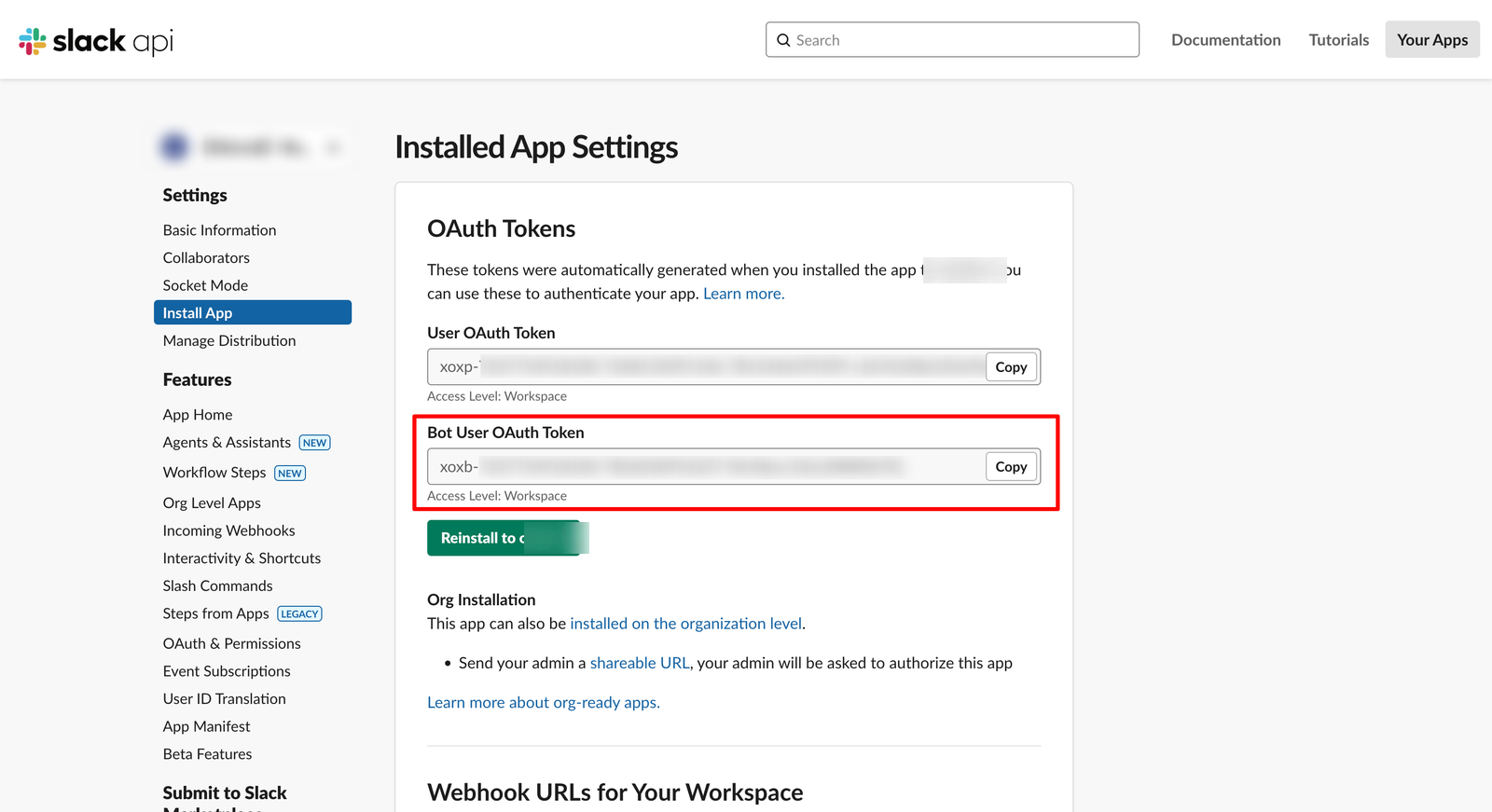Copy the Bot User OAuth Token
This screenshot has height=812, width=1492.
click(1011, 467)
